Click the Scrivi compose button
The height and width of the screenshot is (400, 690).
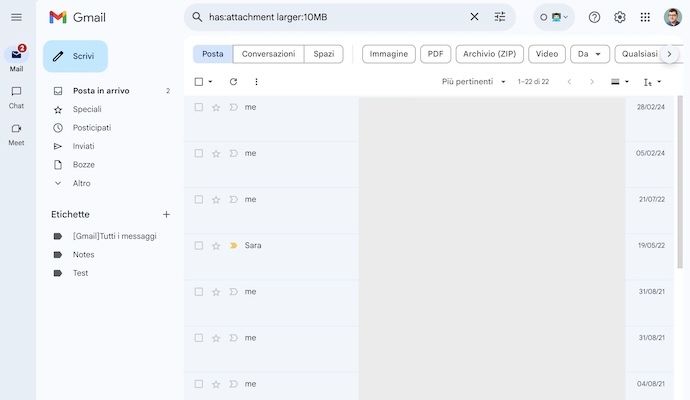point(75,56)
